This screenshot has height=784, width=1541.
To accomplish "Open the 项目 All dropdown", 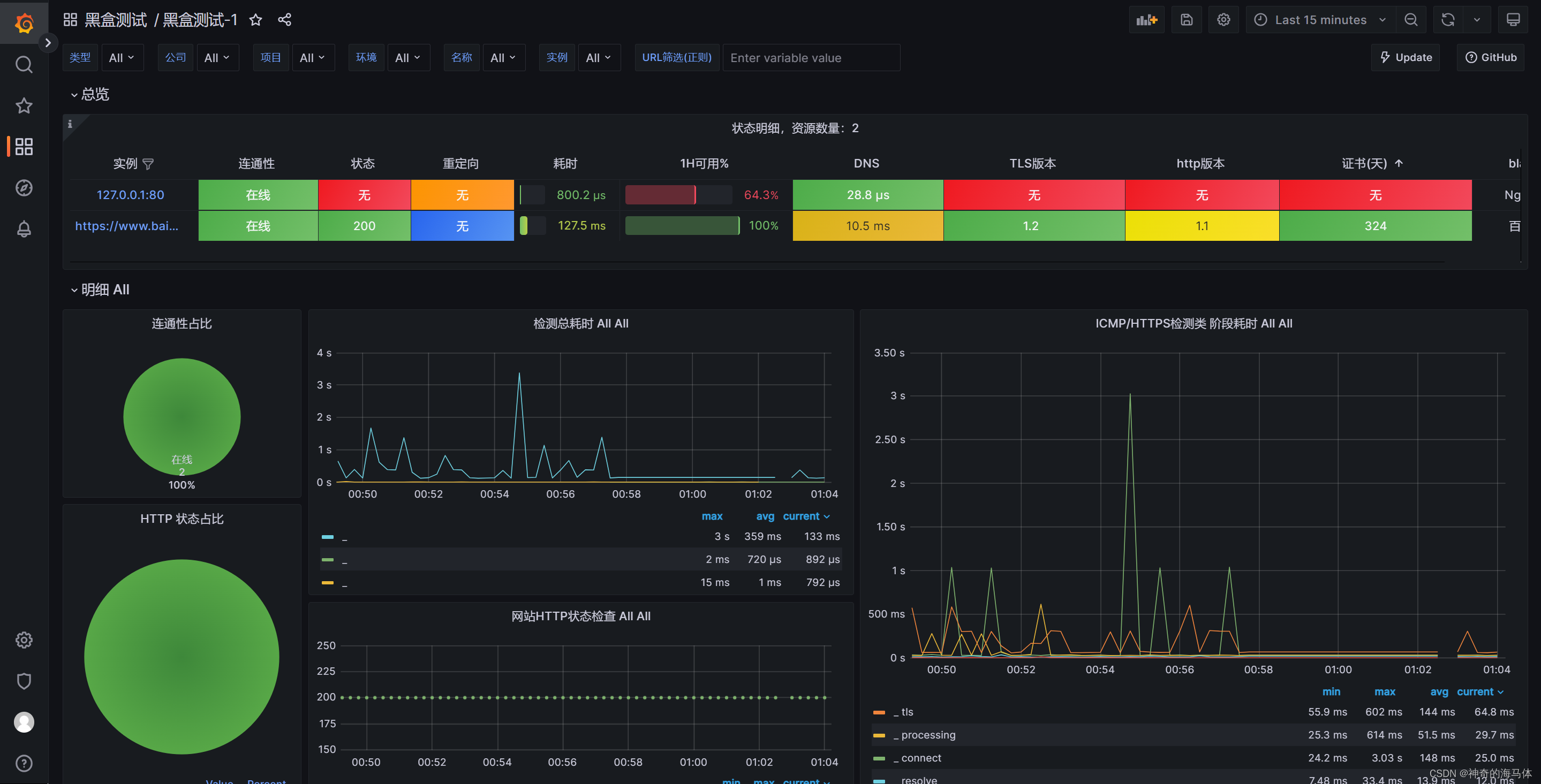I will pyautogui.click(x=313, y=57).
